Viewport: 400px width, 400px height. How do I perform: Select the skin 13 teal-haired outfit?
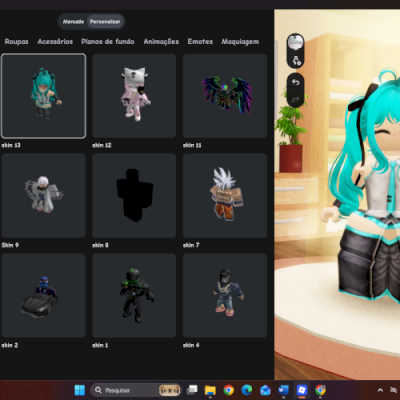43,96
